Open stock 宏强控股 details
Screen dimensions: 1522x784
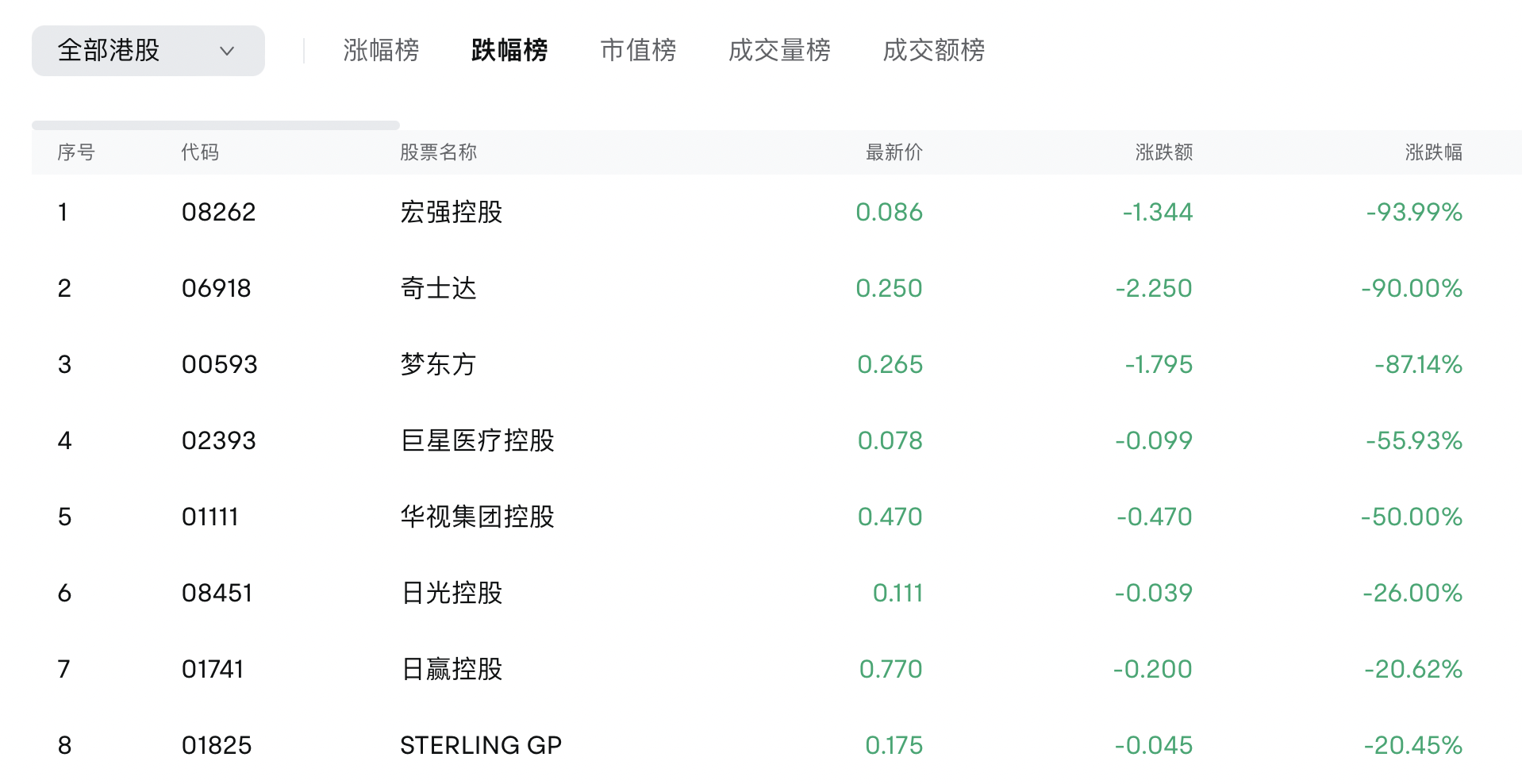(451, 213)
